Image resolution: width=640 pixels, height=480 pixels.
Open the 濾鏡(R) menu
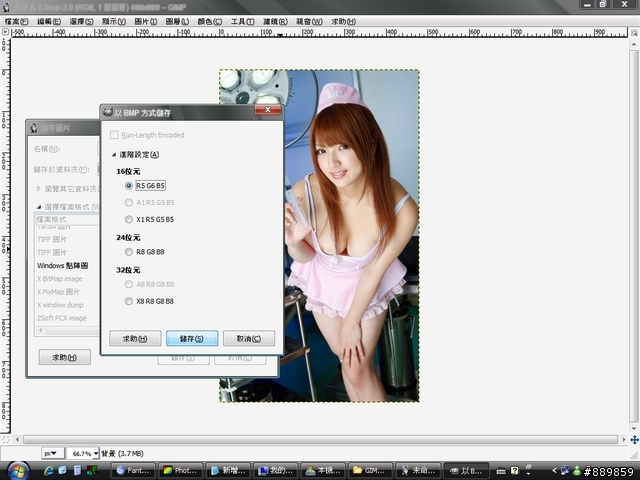275,21
